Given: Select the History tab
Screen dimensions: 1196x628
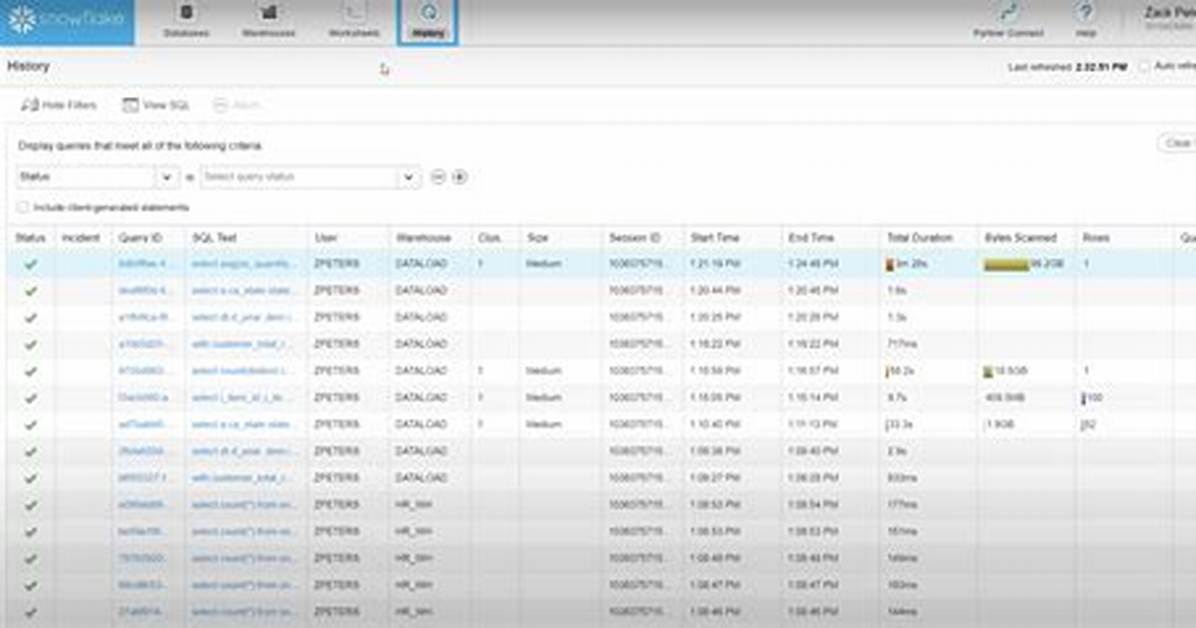Looking at the screenshot, I should 428,21.
